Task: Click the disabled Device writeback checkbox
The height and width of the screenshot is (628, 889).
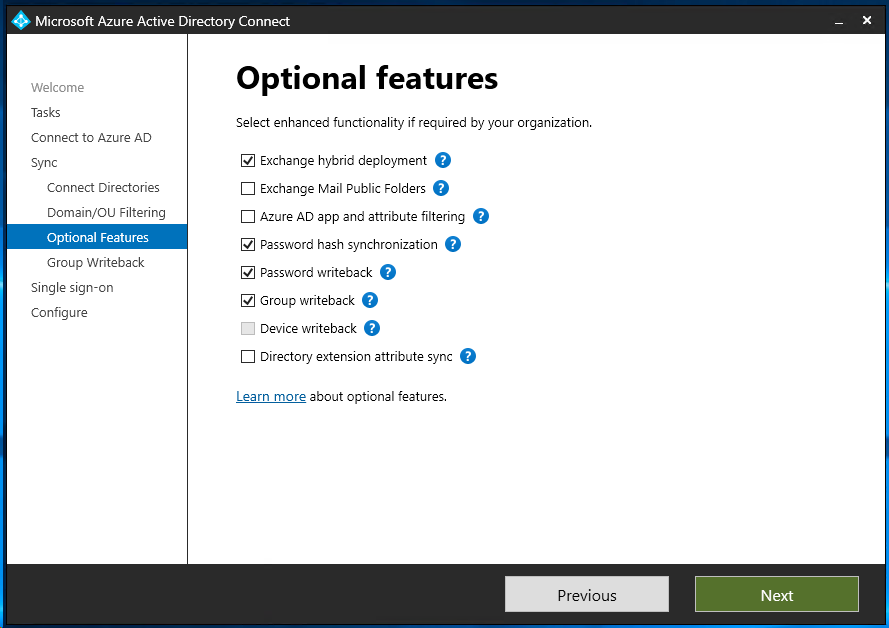Action: coord(248,328)
